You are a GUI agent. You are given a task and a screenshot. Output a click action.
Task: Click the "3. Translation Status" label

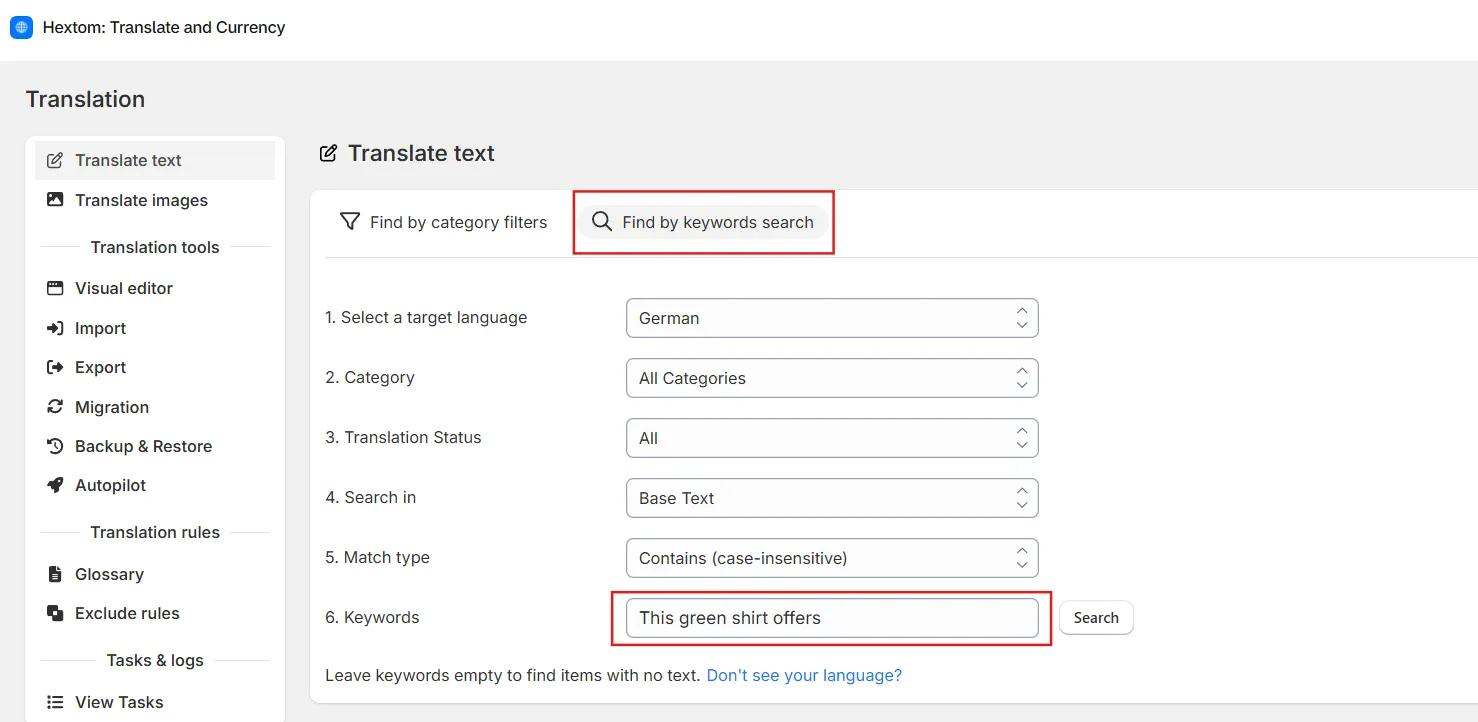point(403,437)
